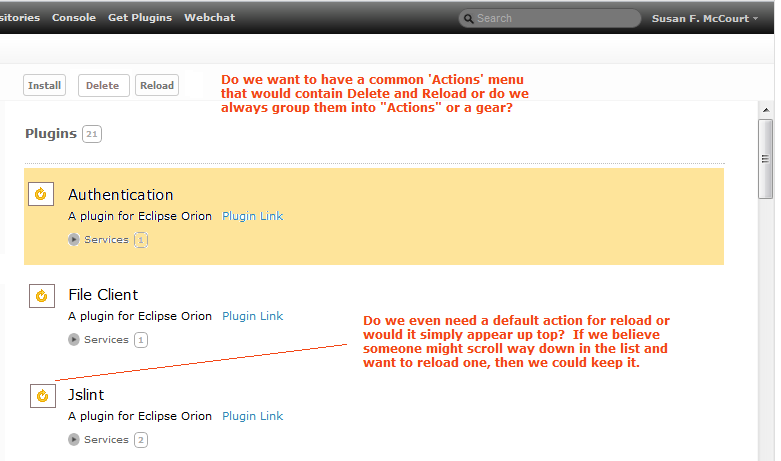This screenshot has height=461, width=781.
Task: Select the File Client plugin title
Action: [103, 295]
